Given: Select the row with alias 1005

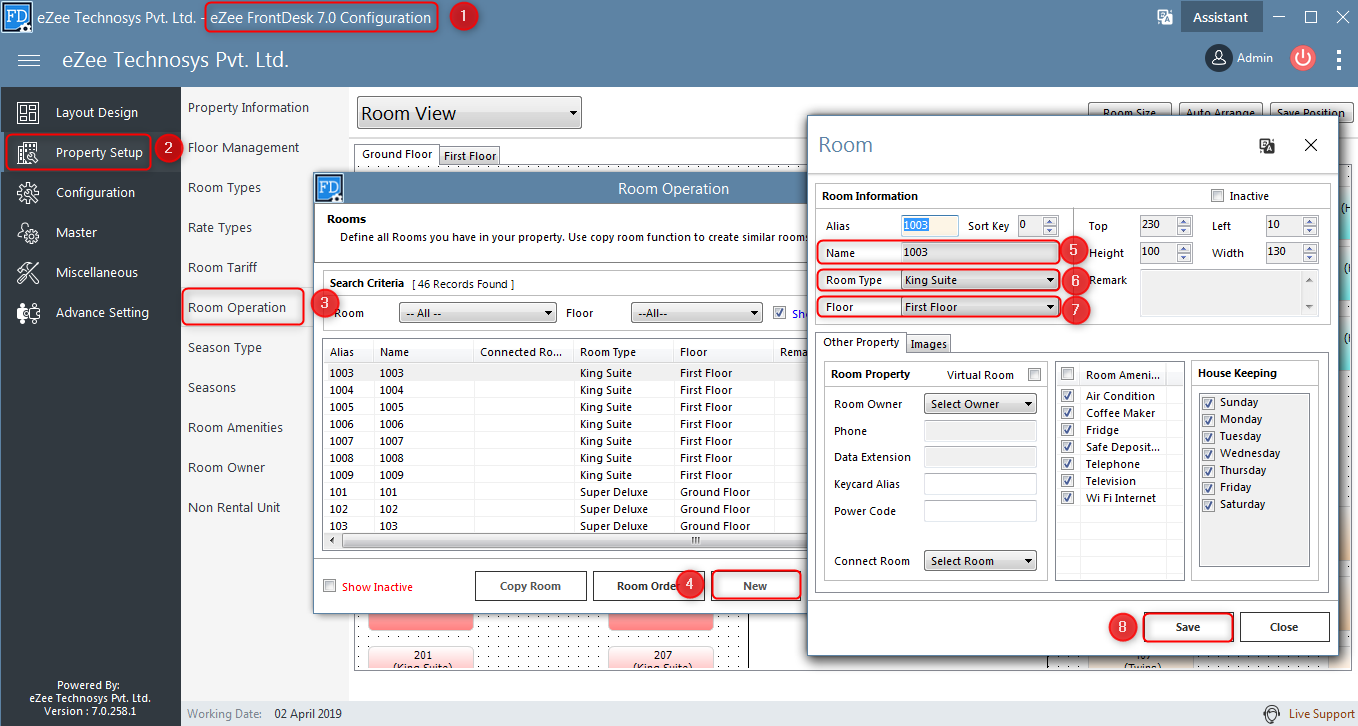Looking at the screenshot, I should (x=565, y=407).
